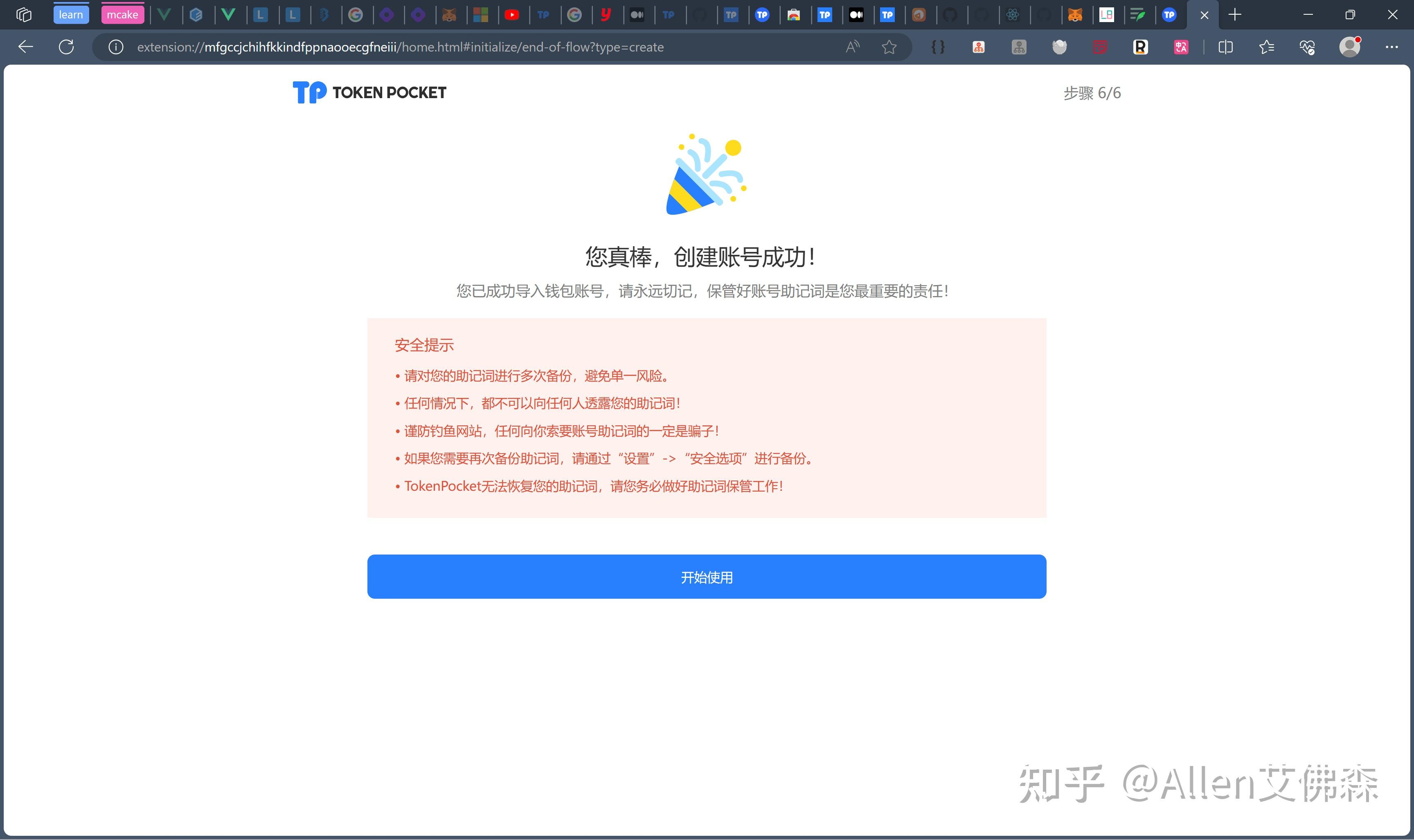The width and height of the screenshot is (1414, 840).
Task: Click the 开始使用 start button
Action: [x=707, y=577]
